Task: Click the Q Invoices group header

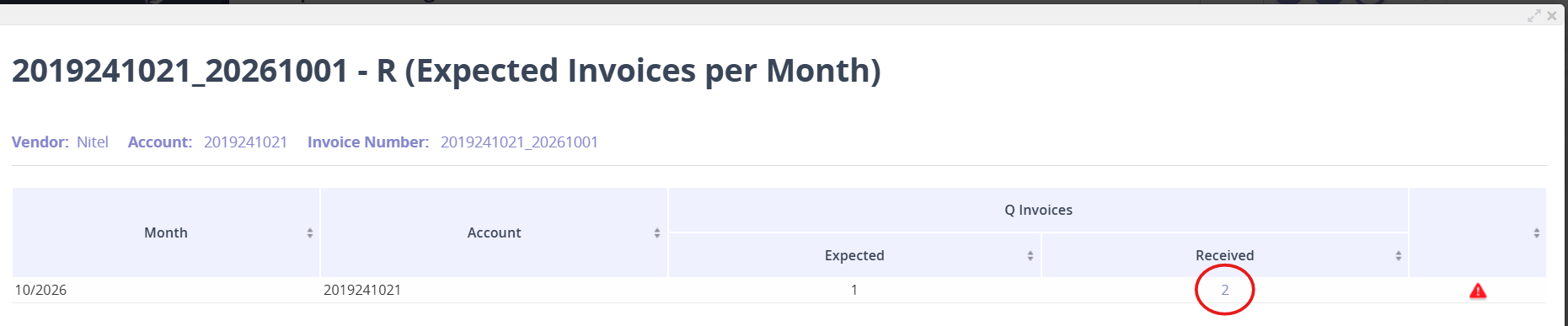Action: tap(1038, 210)
